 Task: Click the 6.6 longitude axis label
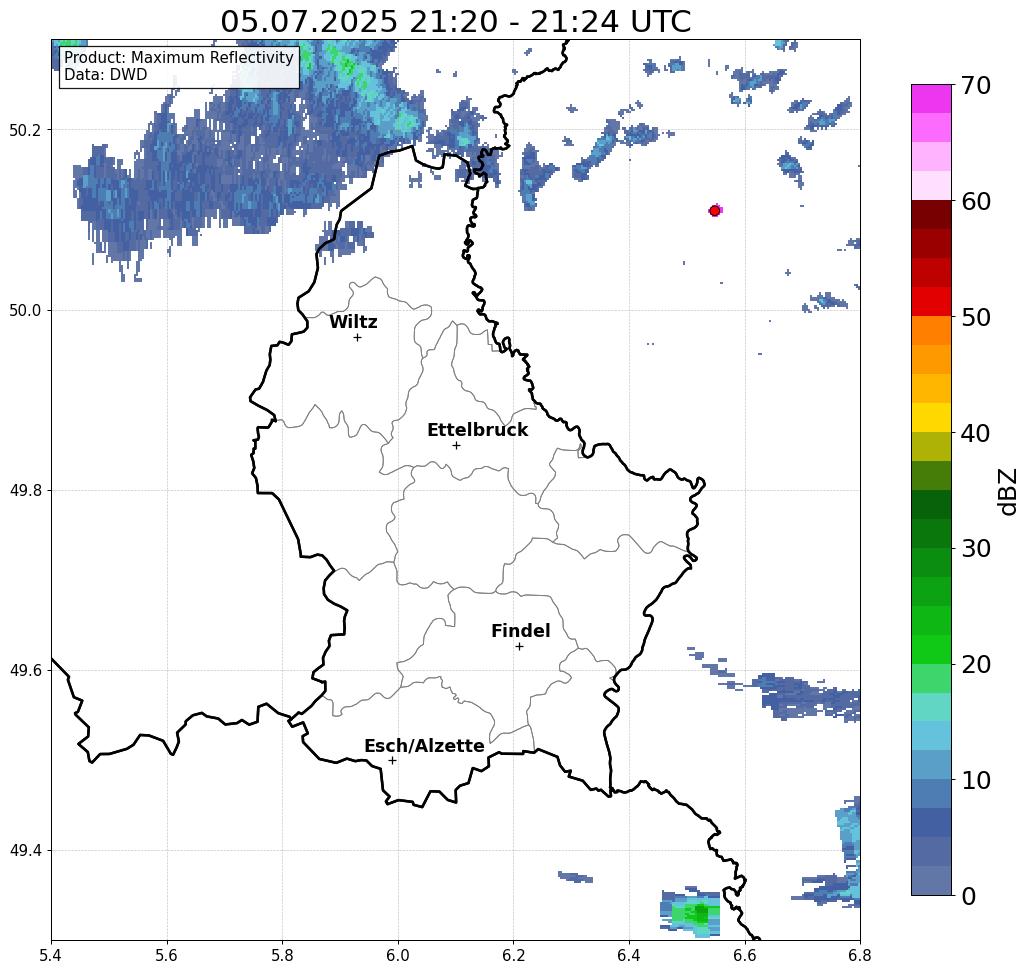(x=745, y=955)
